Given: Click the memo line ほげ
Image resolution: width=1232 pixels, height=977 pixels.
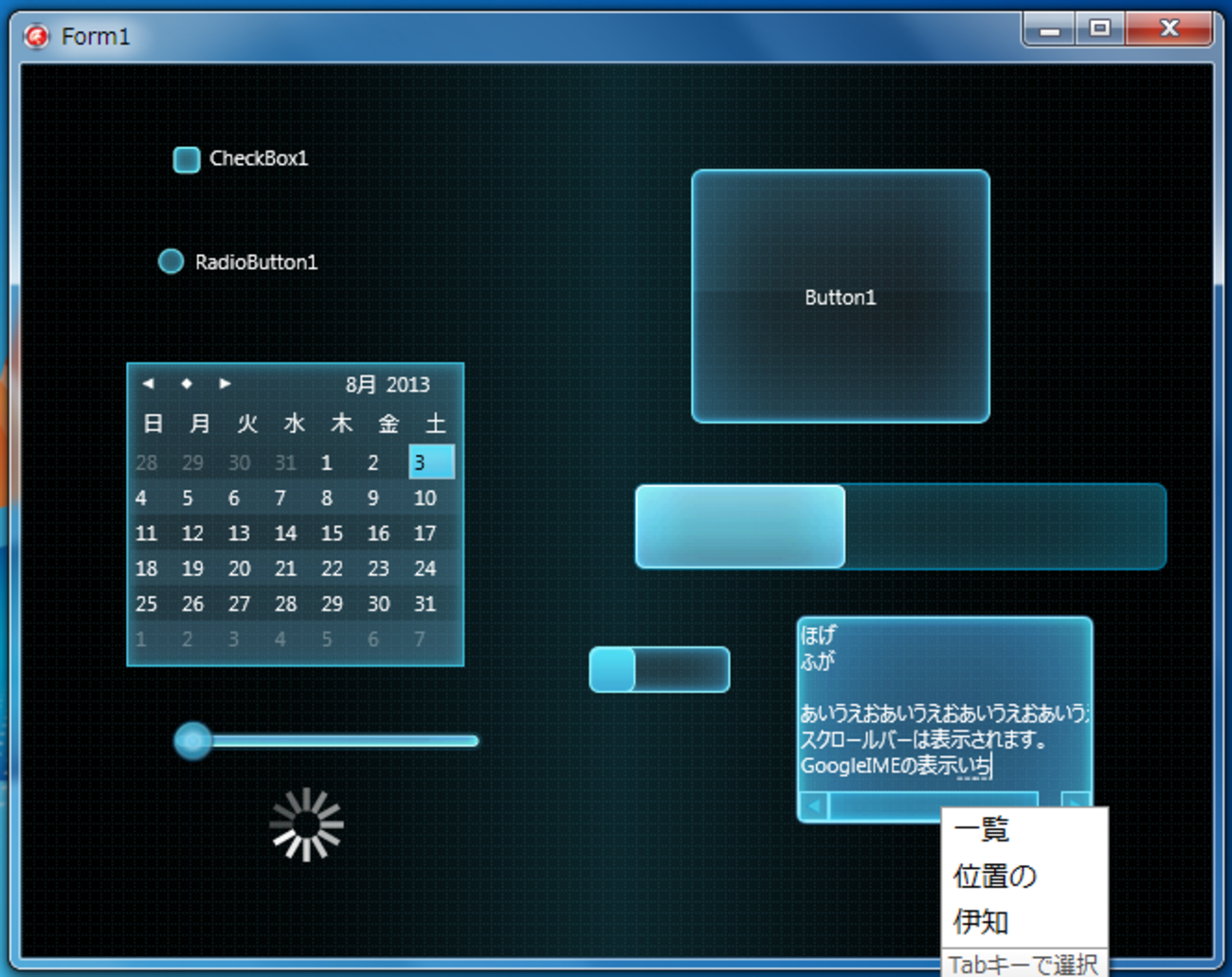Looking at the screenshot, I should point(818,635).
